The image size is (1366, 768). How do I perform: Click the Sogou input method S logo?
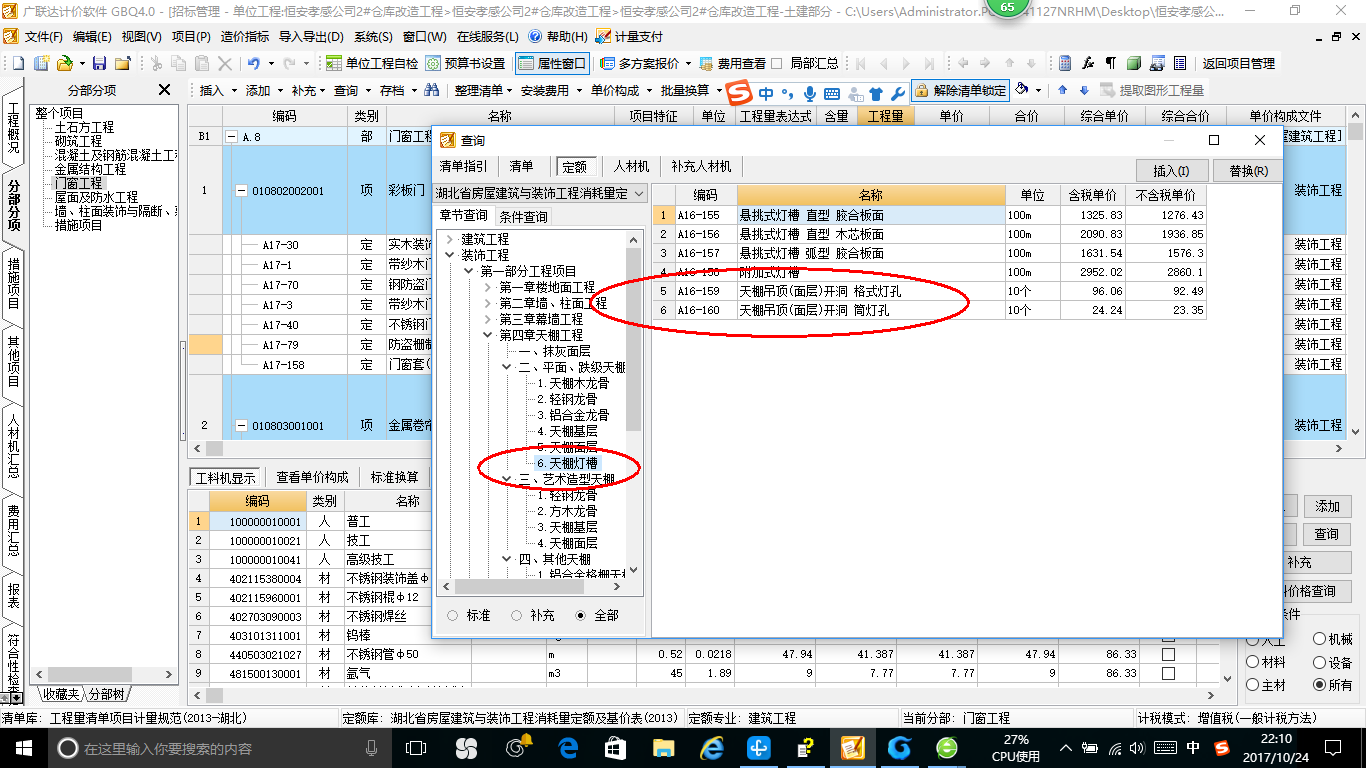click(738, 93)
